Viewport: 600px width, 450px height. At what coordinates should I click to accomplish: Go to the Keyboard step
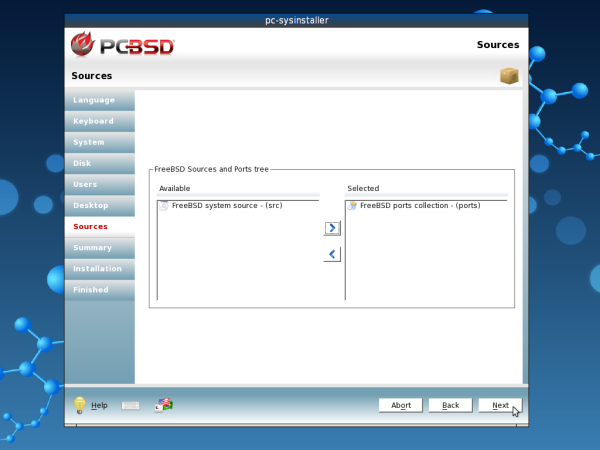click(100, 121)
